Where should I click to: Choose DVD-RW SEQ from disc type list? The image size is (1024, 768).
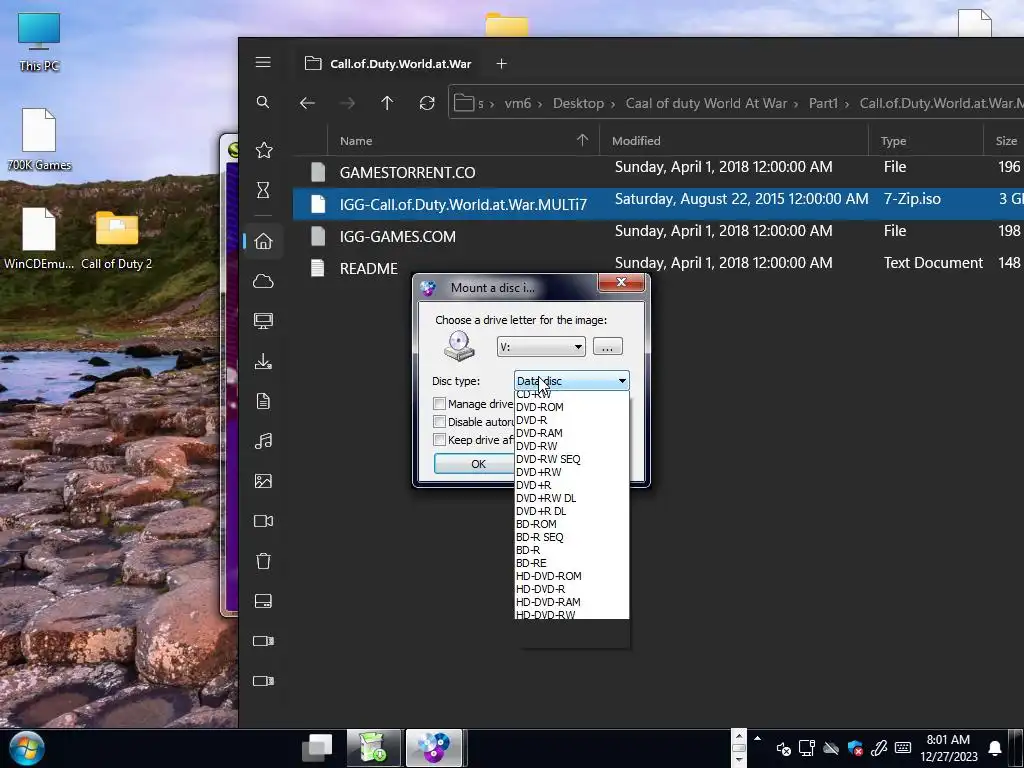click(x=571, y=459)
